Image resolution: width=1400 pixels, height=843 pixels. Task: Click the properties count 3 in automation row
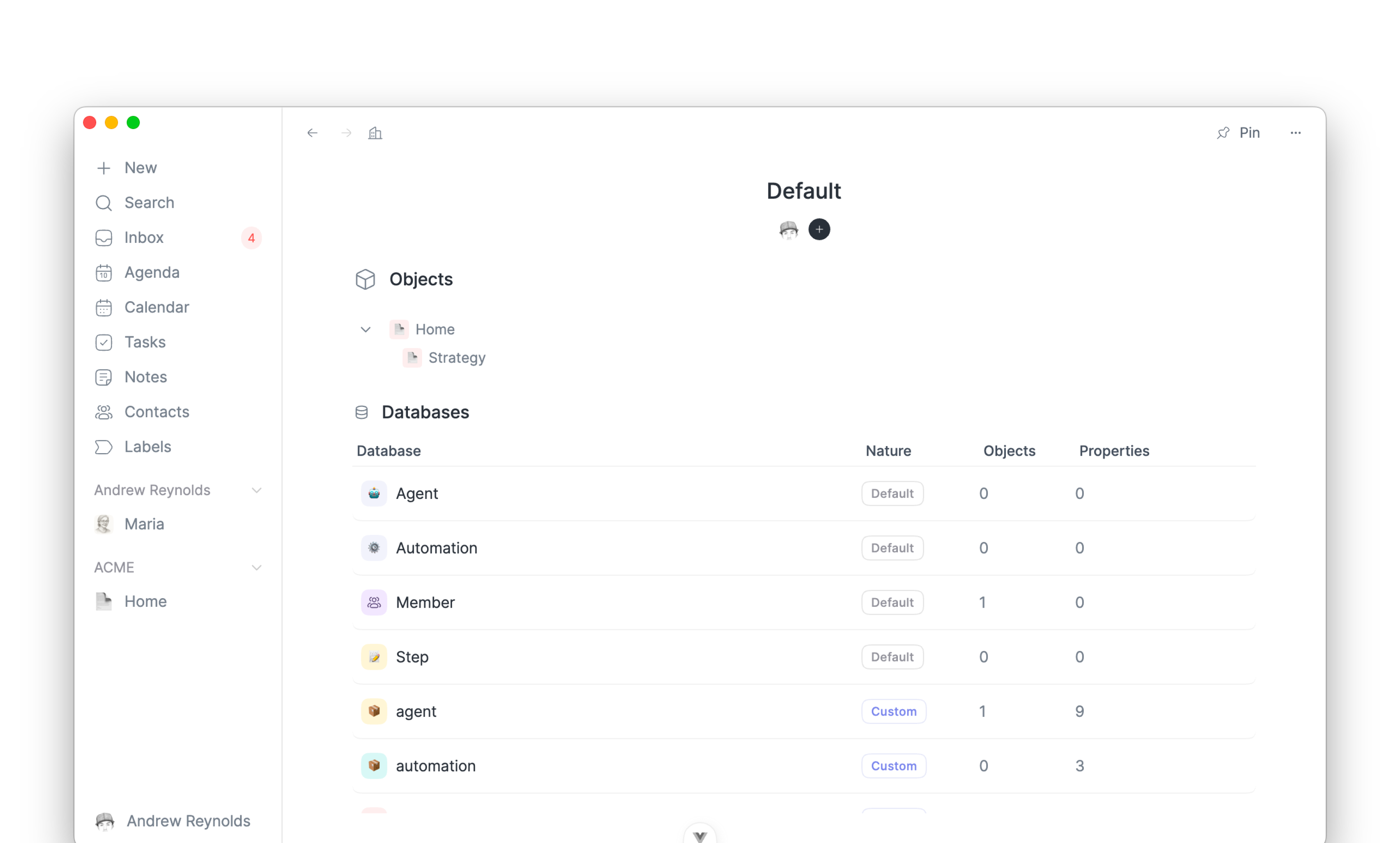[x=1080, y=766]
